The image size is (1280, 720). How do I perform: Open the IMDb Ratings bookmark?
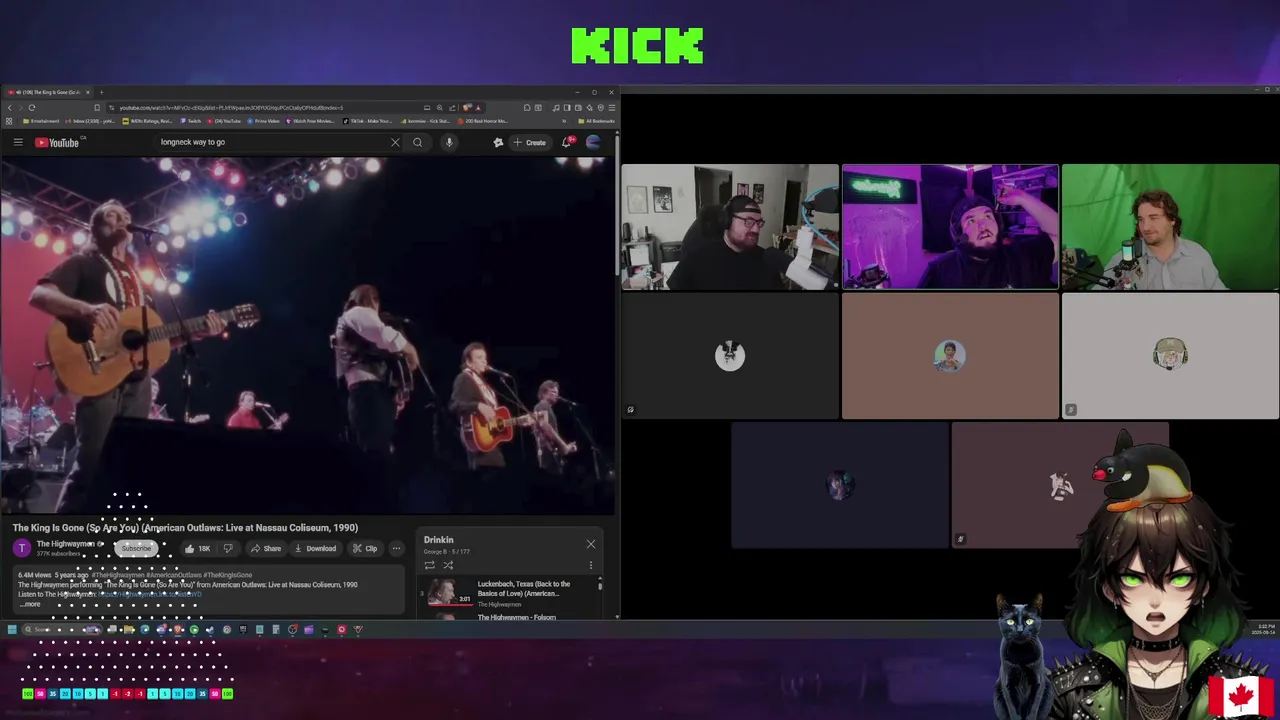point(145,121)
